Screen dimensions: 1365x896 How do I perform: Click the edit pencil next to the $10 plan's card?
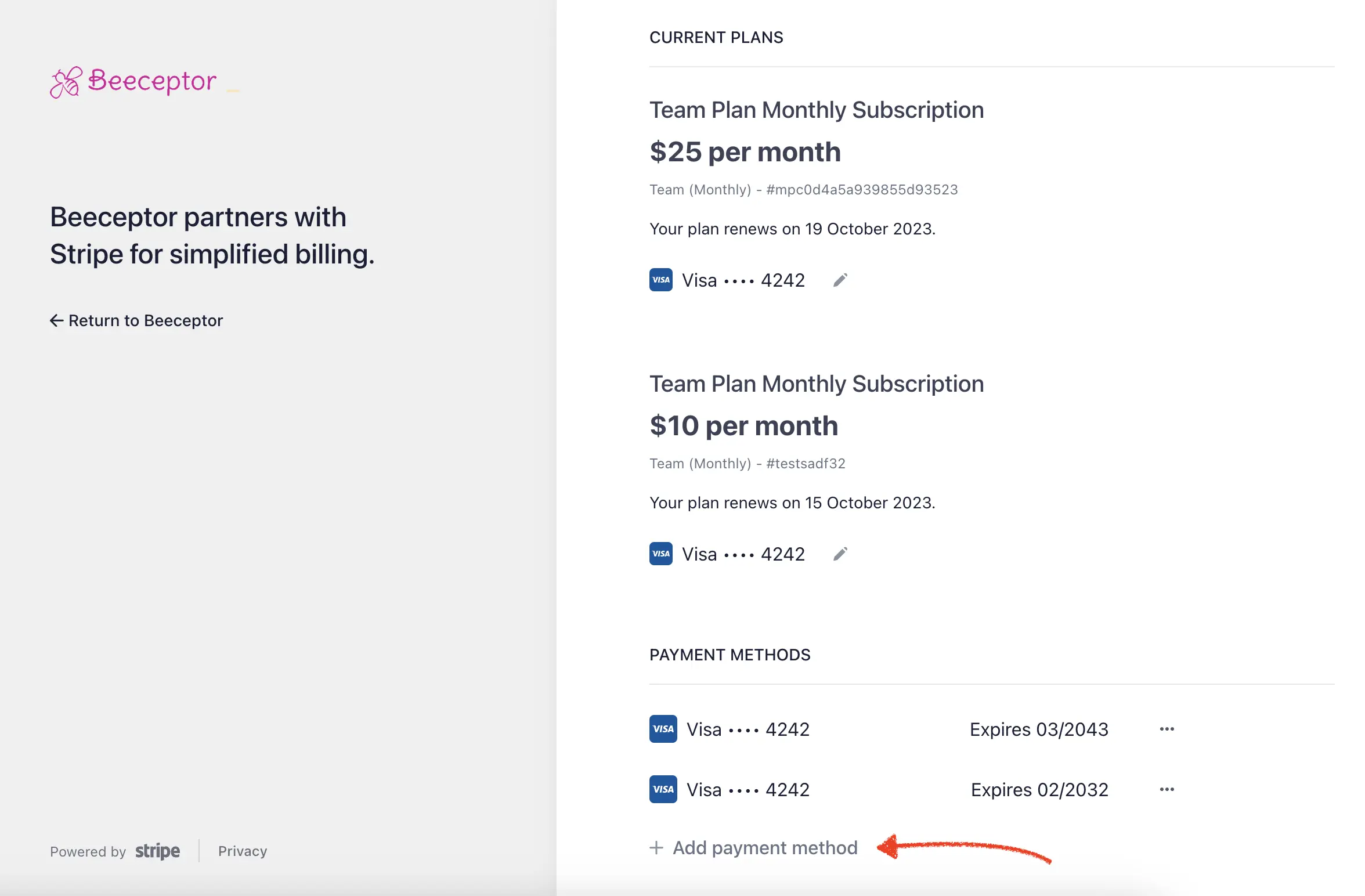click(x=840, y=554)
